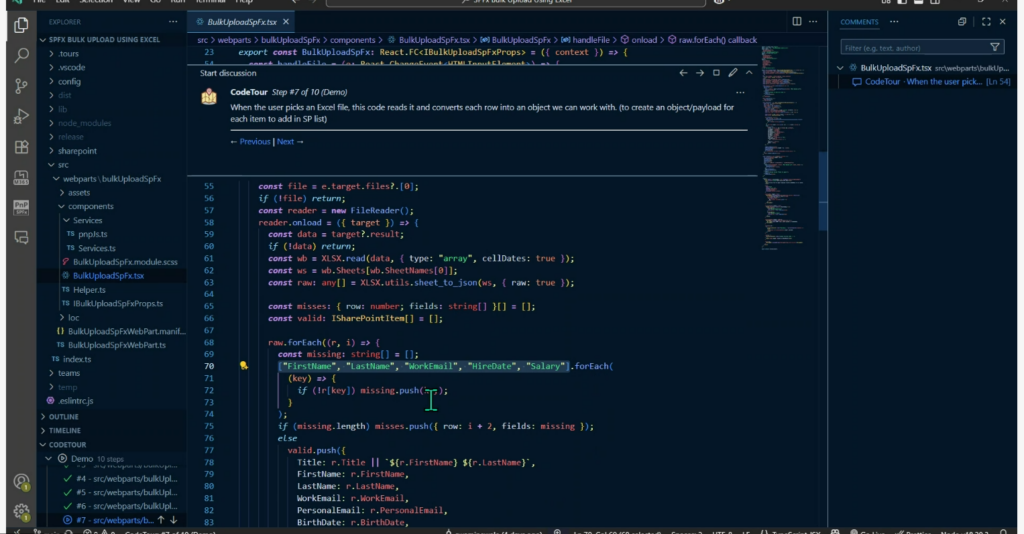Select the COMMENTS panel tab
1024x534 pixels.
pos(859,22)
